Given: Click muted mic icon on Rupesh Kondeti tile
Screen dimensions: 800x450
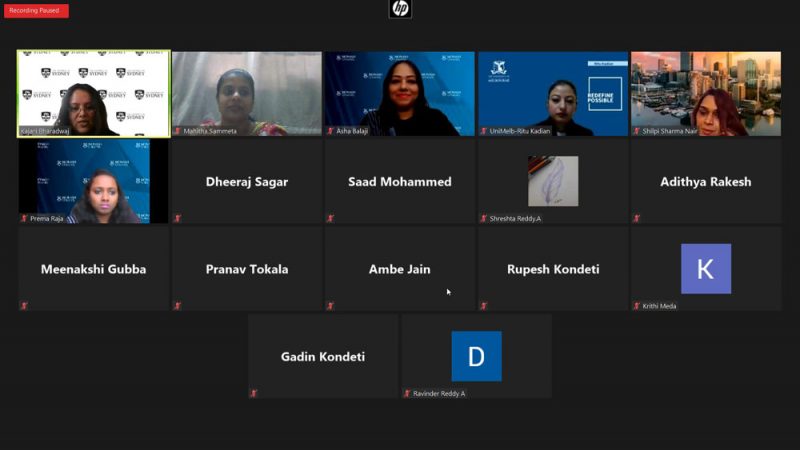Looking at the screenshot, I should tap(484, 306).
